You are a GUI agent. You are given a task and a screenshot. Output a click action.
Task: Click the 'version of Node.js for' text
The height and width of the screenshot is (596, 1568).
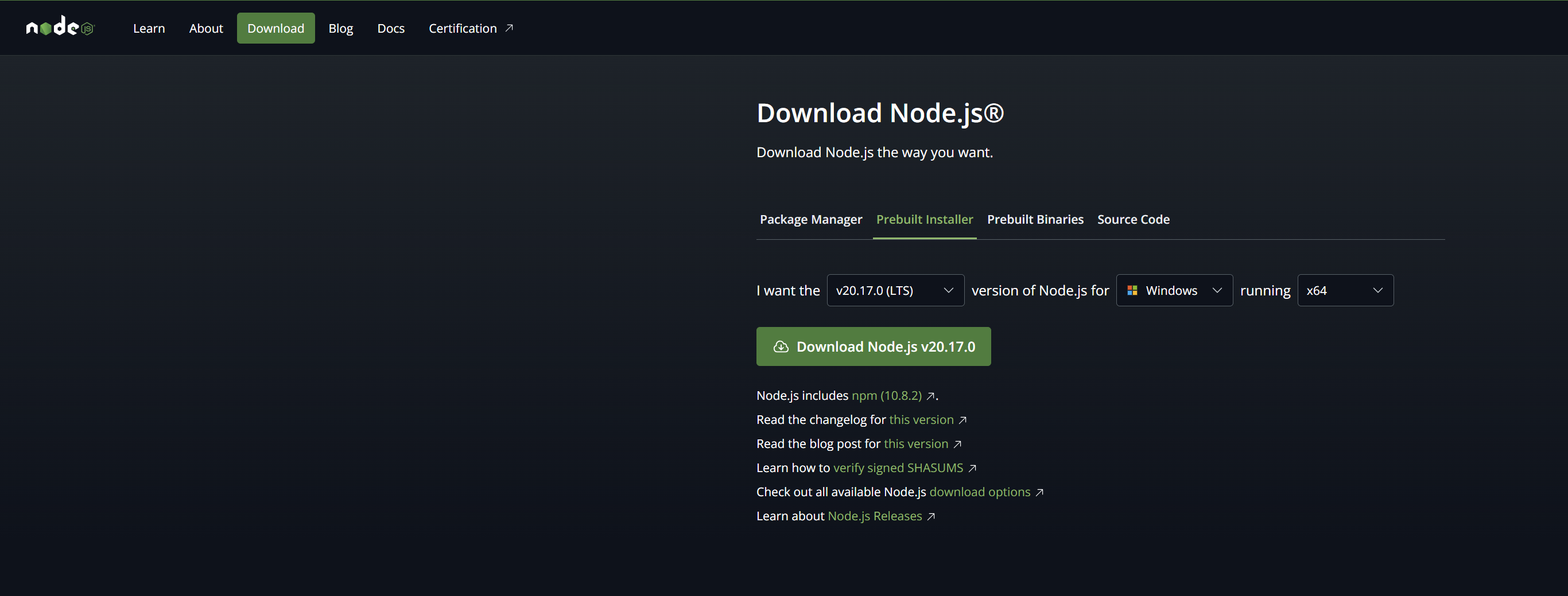point(1040,291)
